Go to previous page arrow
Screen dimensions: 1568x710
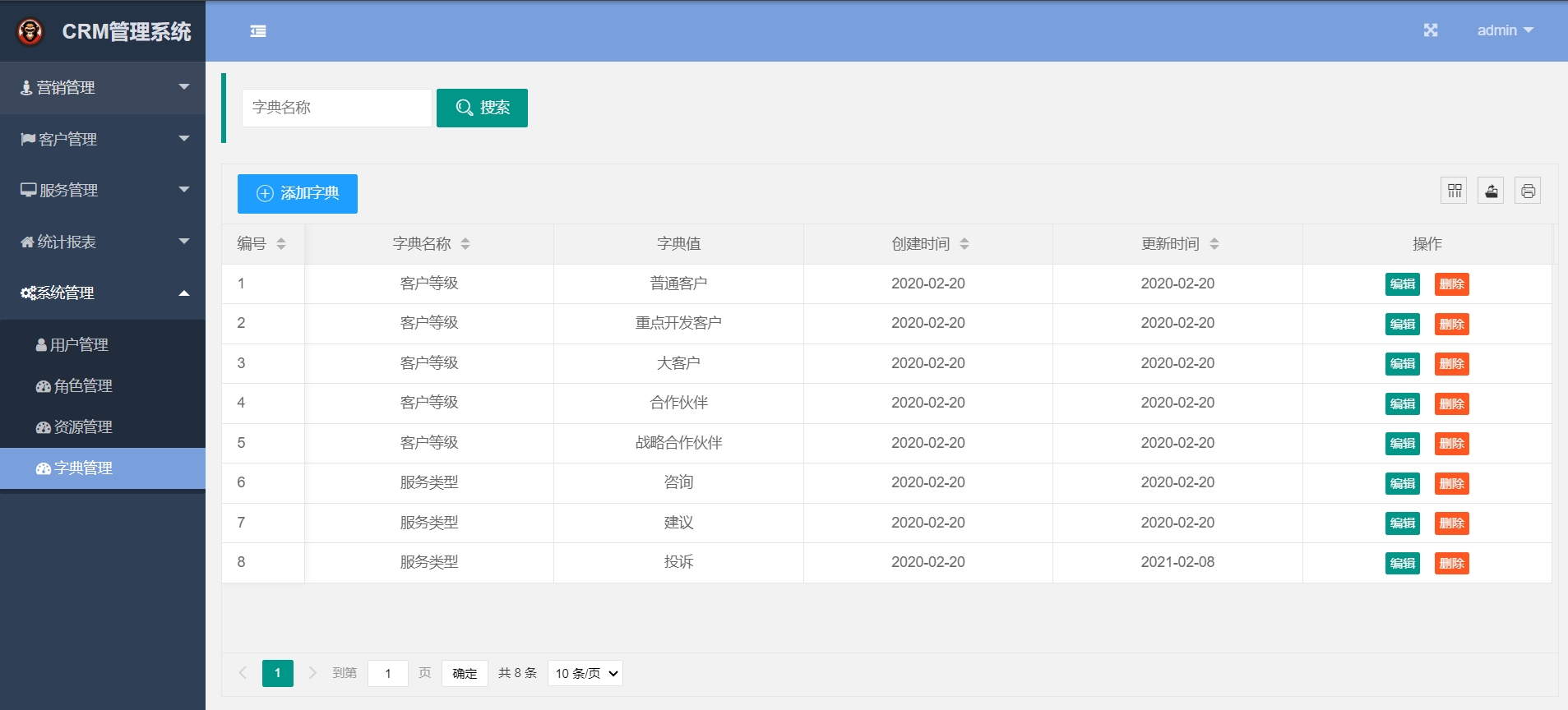coord(243,673)
